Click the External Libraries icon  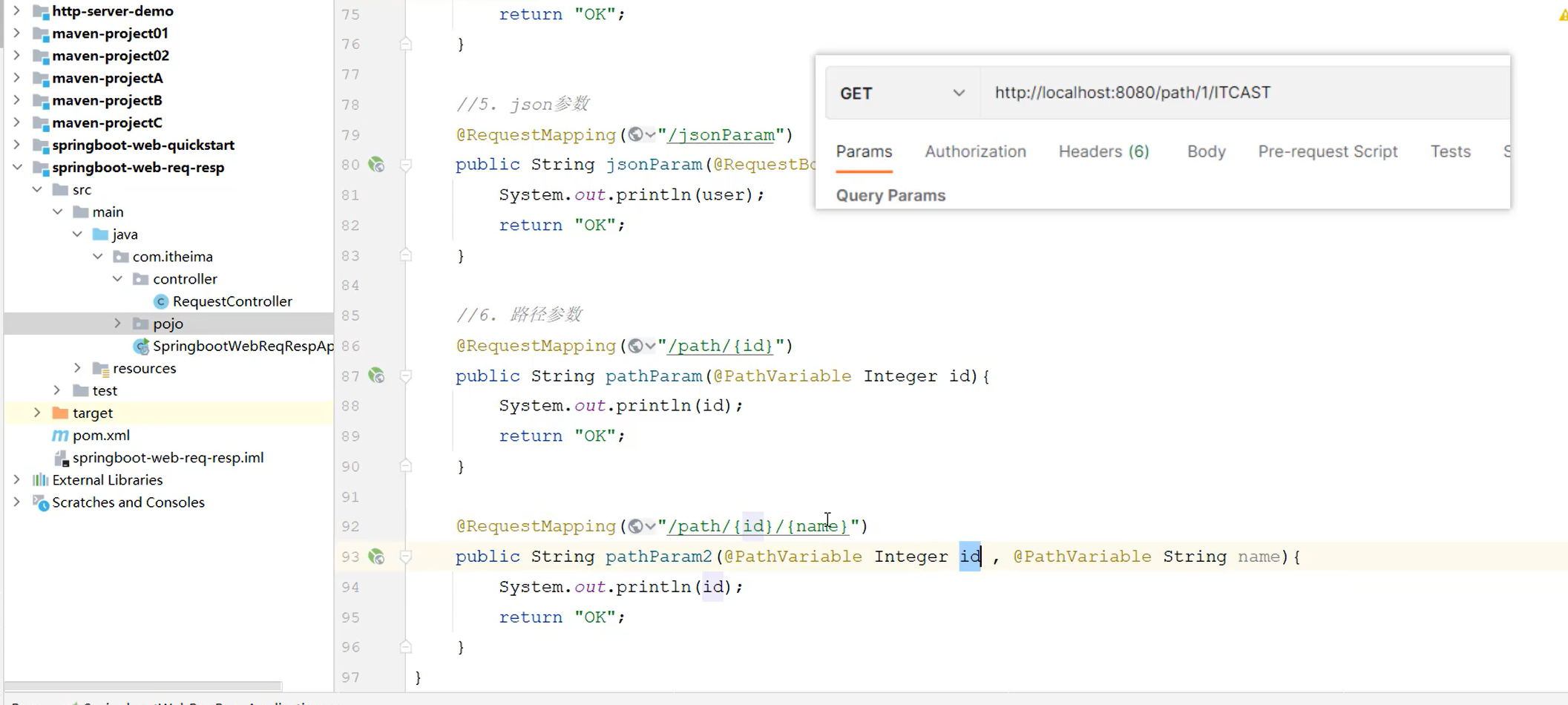click(41, 480)
